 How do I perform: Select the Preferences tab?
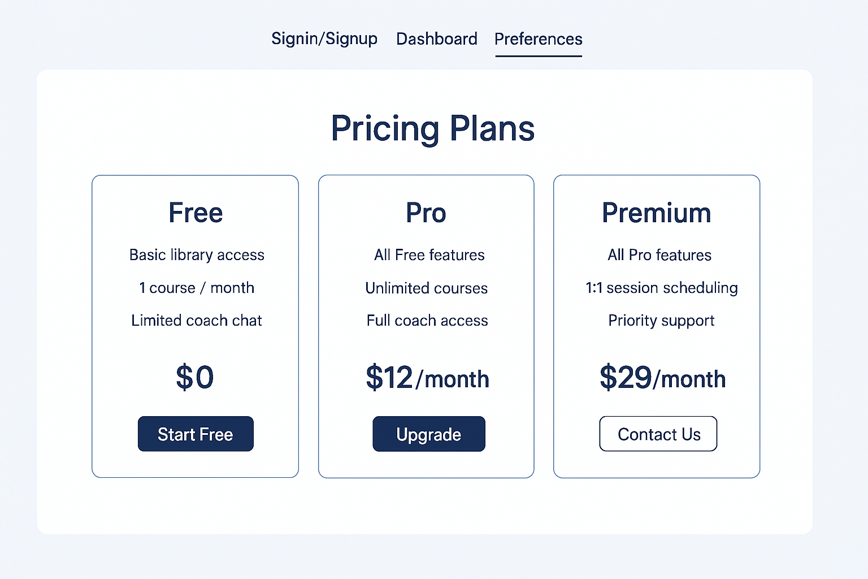pyautogui.click(x=538, y=40)
